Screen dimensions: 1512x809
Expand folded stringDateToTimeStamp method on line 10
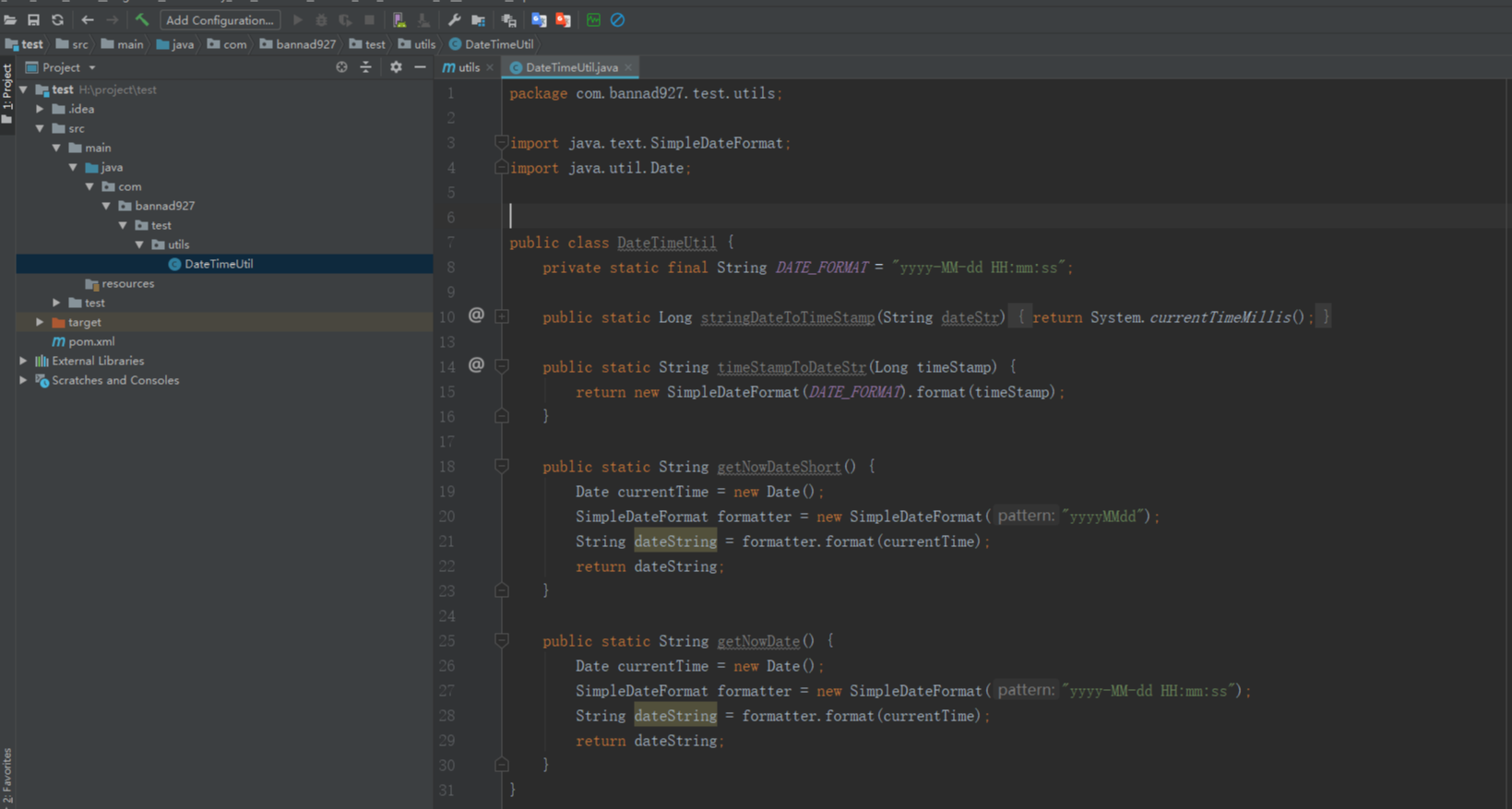tap(502, 316)
